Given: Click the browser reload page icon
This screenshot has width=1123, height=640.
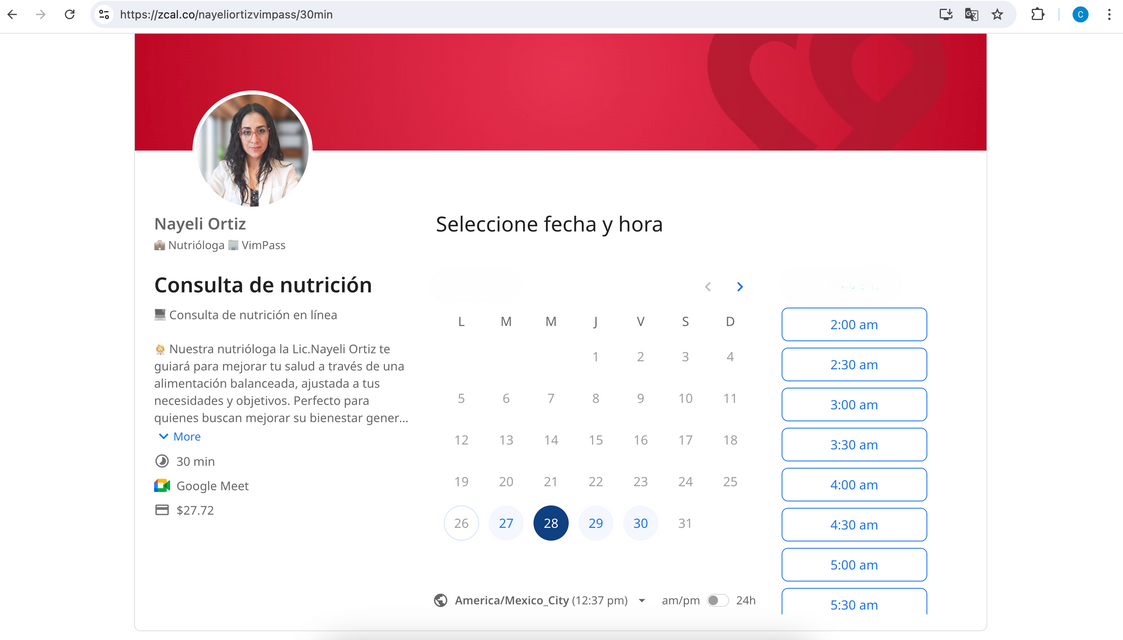Looking at the screenshot, I should pos(69,15).
